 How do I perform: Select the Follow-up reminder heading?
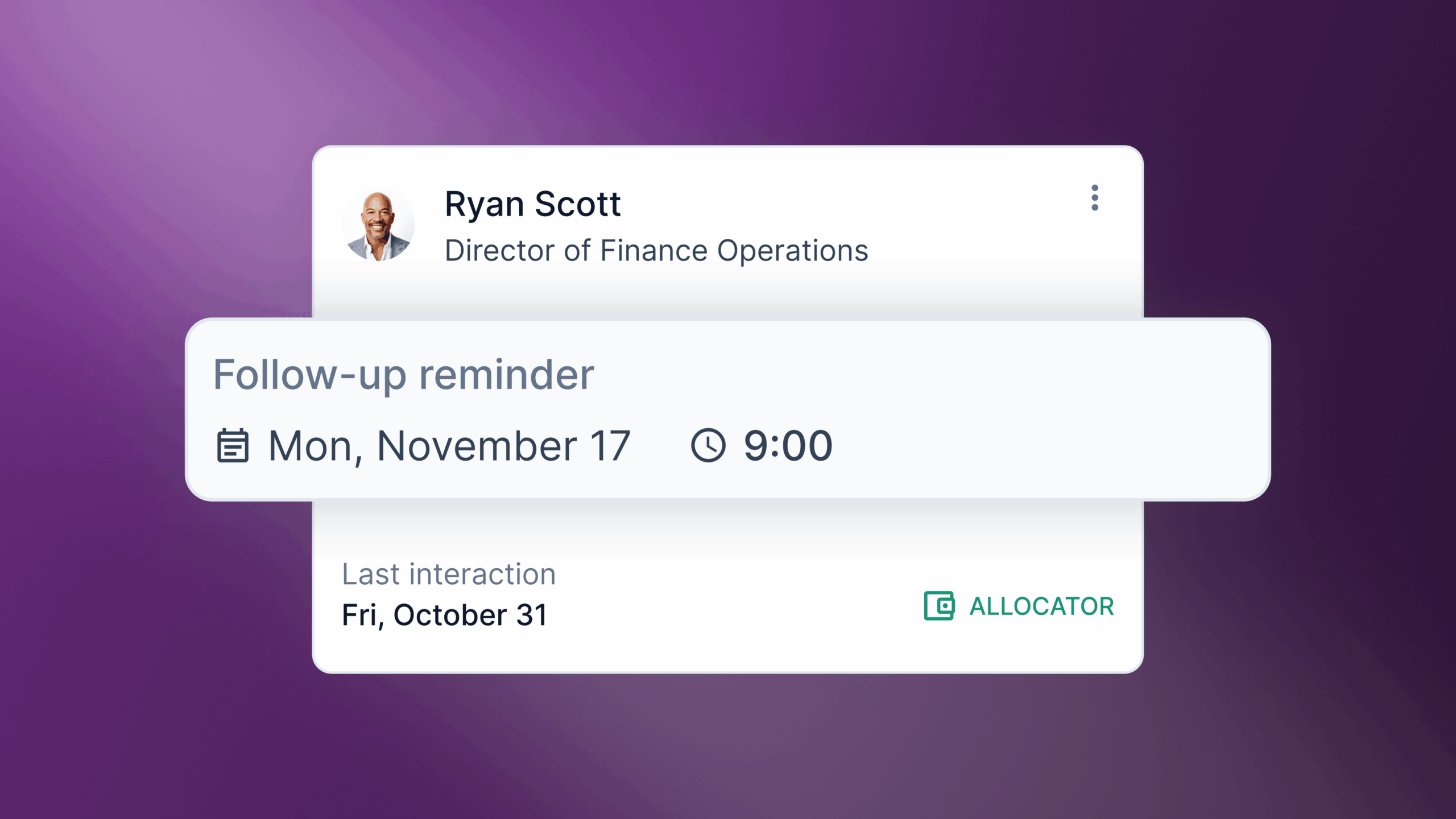coord(404,375)
